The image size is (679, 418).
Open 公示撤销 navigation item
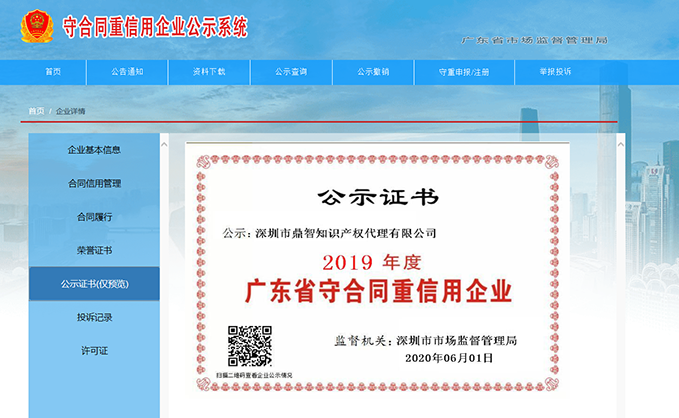click(x=373, y=72)
